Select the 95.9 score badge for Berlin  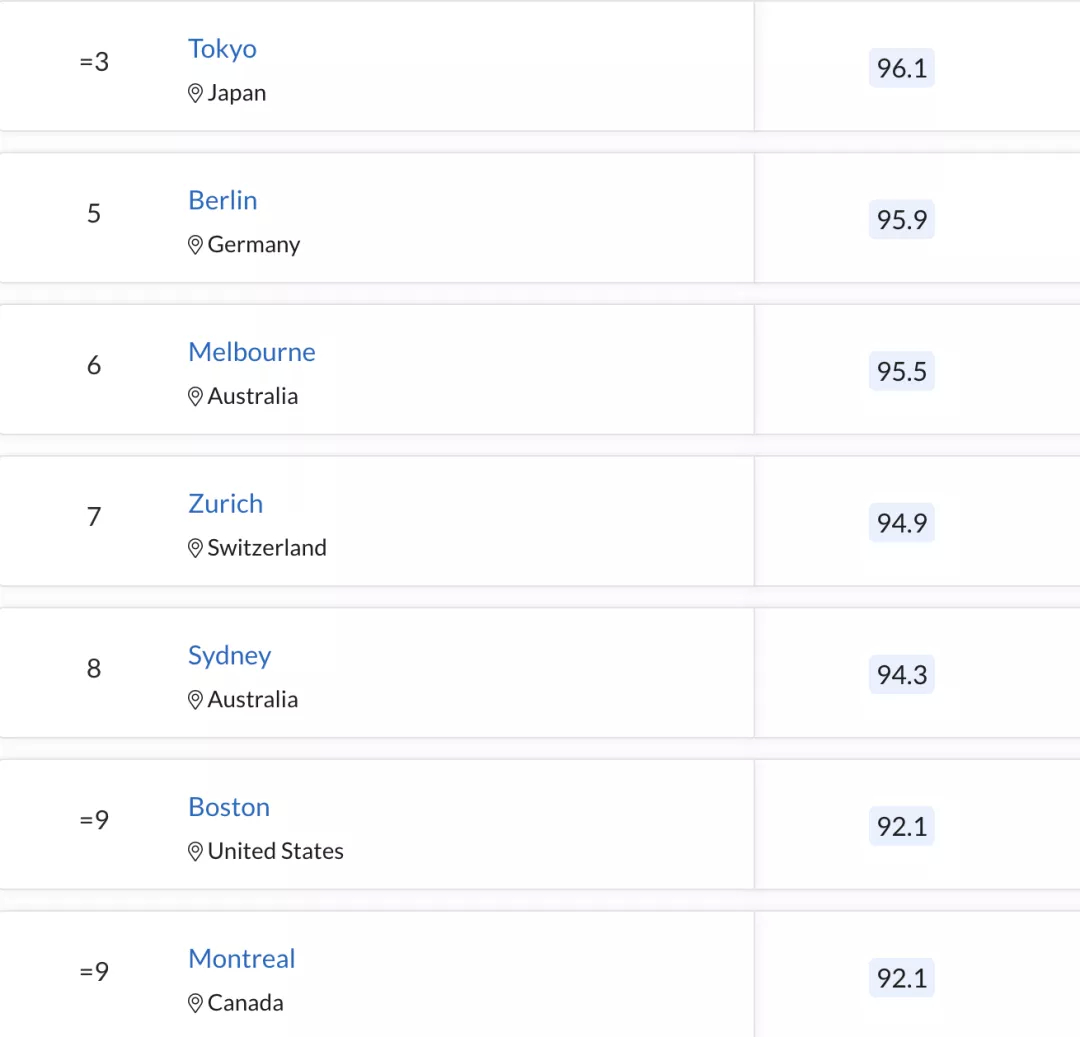(x=902, y=220)
